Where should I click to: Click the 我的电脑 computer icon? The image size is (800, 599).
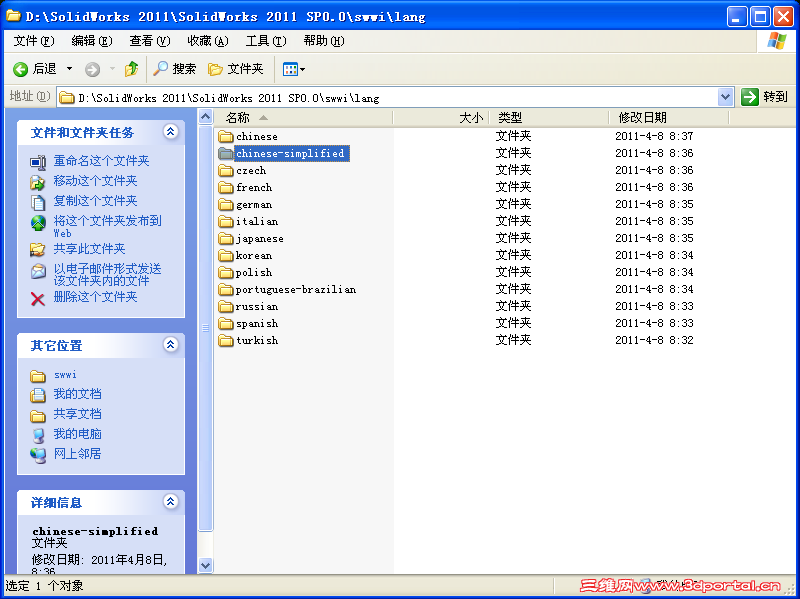click(x=38, y=435)
